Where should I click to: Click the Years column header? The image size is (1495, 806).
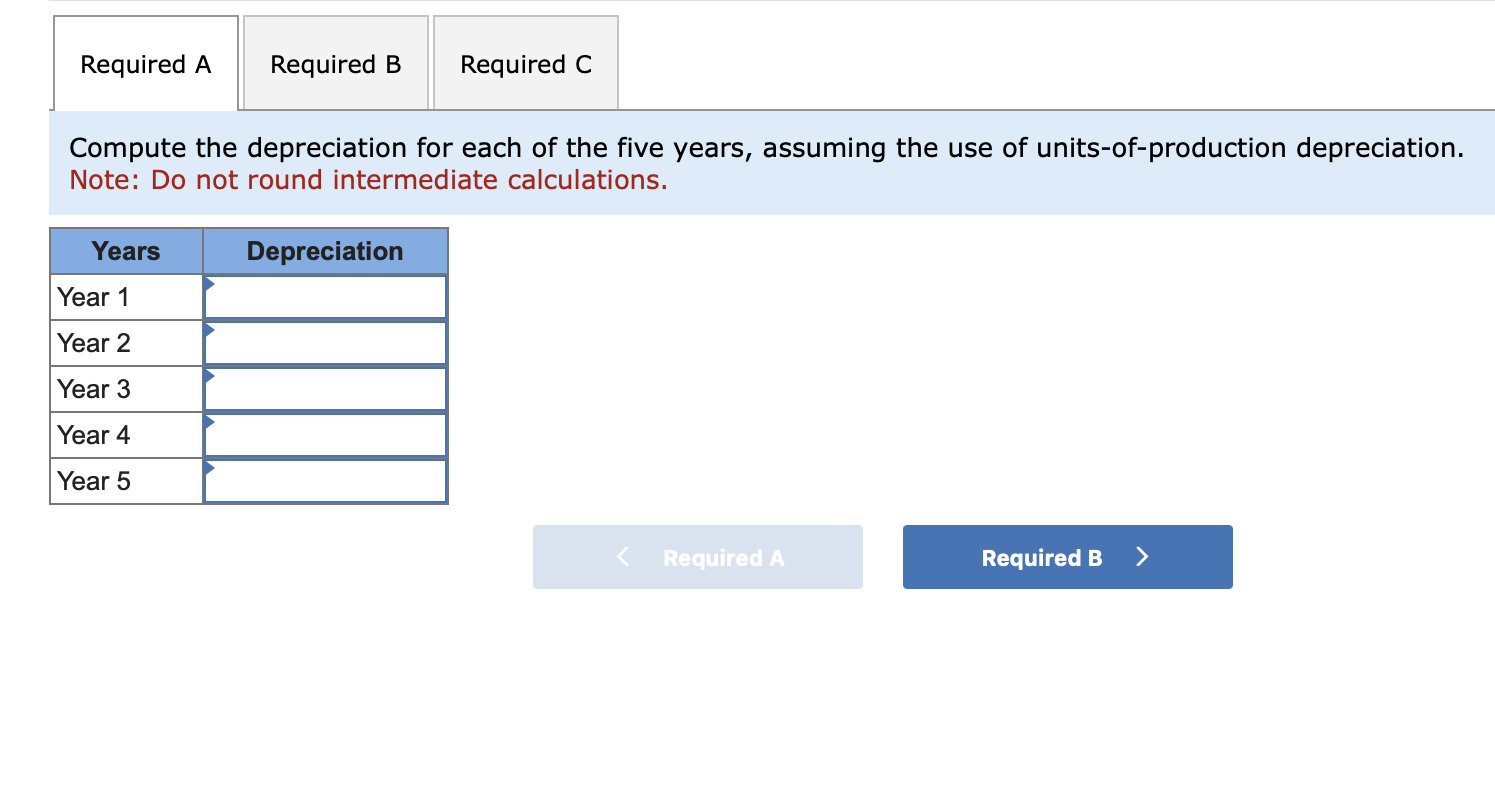coord(125,251)
